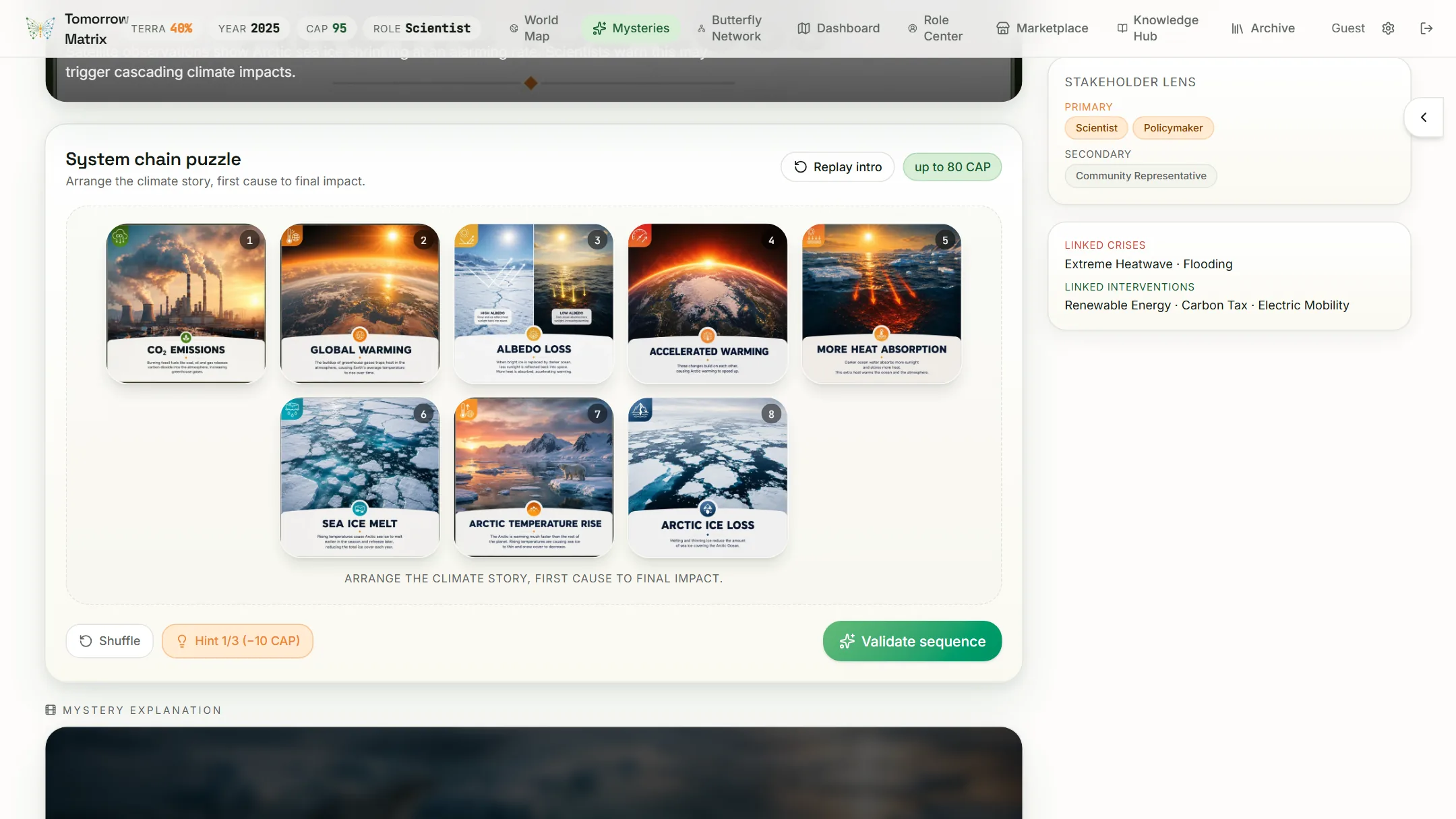
Task: Use Hint 1/3 for -10 CAP
Action: tap(237, 641)
